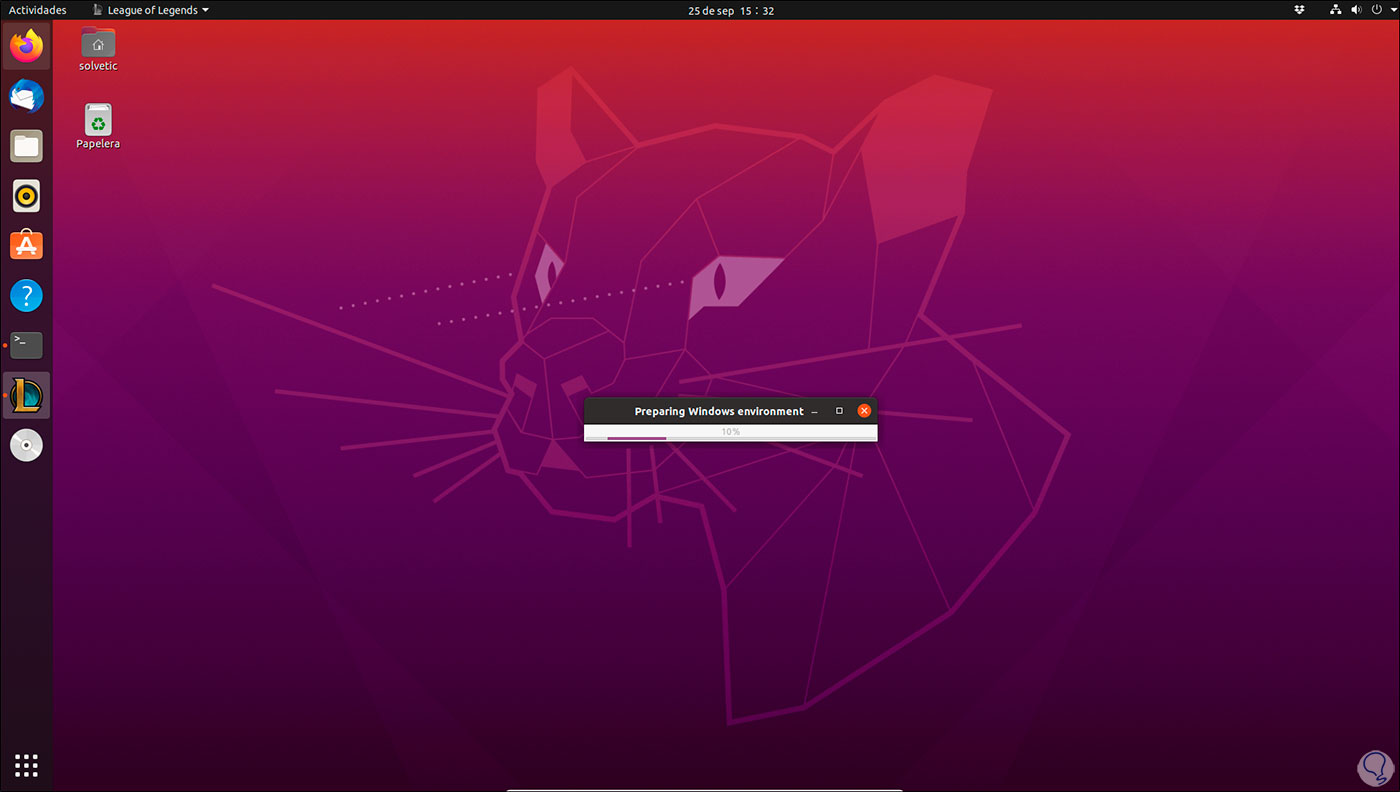
Task: Maximize the Preparing Windows environment dialog
Action: coord(839,411)
